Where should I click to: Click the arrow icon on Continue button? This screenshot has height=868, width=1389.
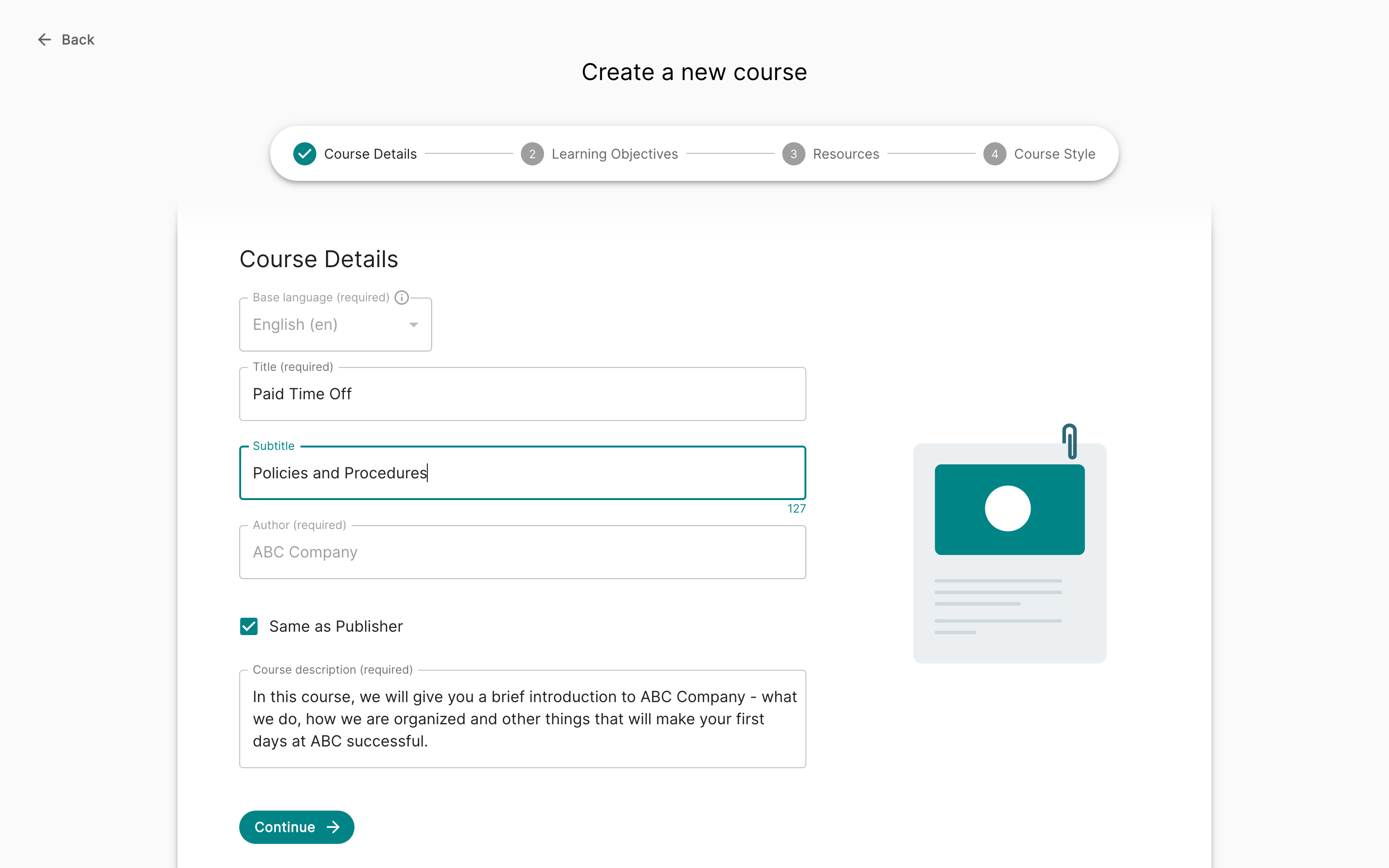333,827
